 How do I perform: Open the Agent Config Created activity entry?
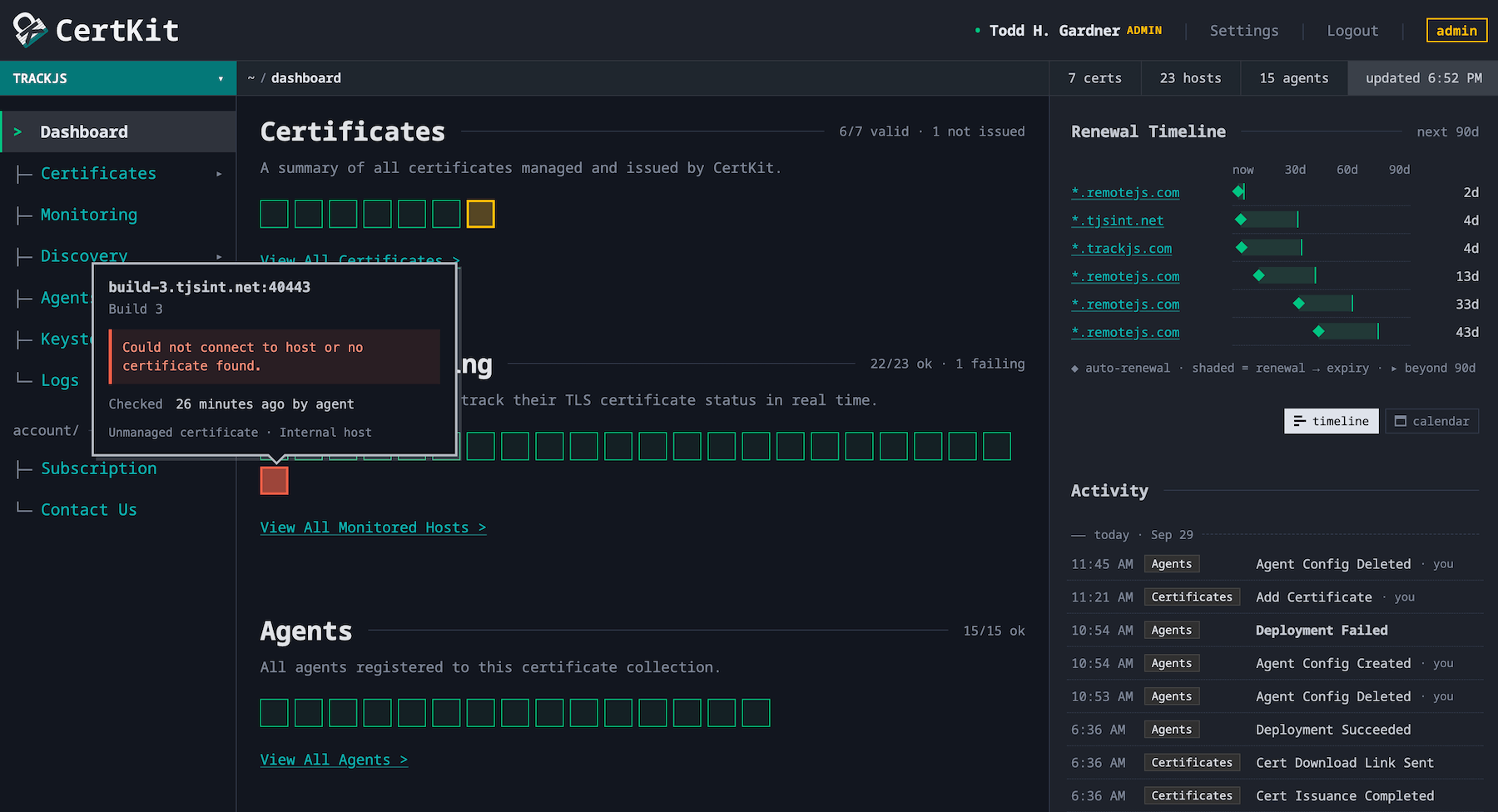coord(1333,664)
